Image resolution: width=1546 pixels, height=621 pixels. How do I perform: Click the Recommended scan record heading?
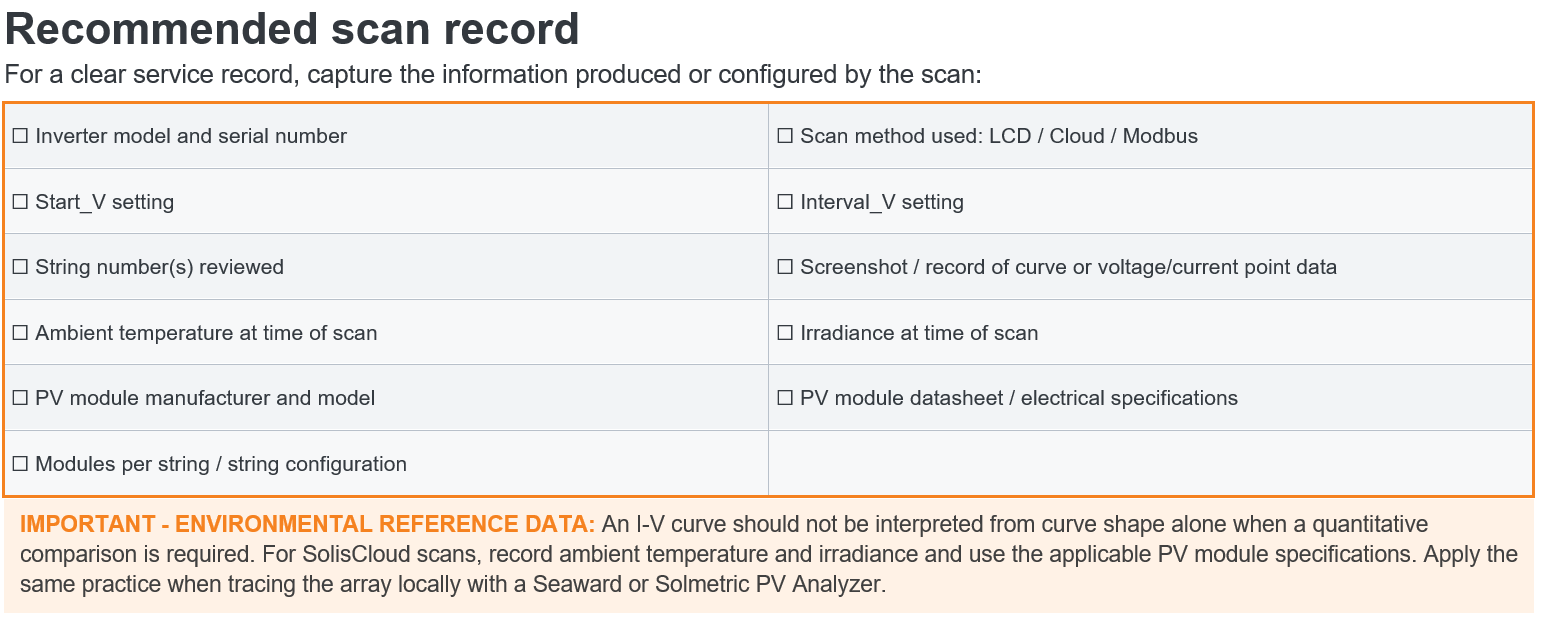[293, 30]
